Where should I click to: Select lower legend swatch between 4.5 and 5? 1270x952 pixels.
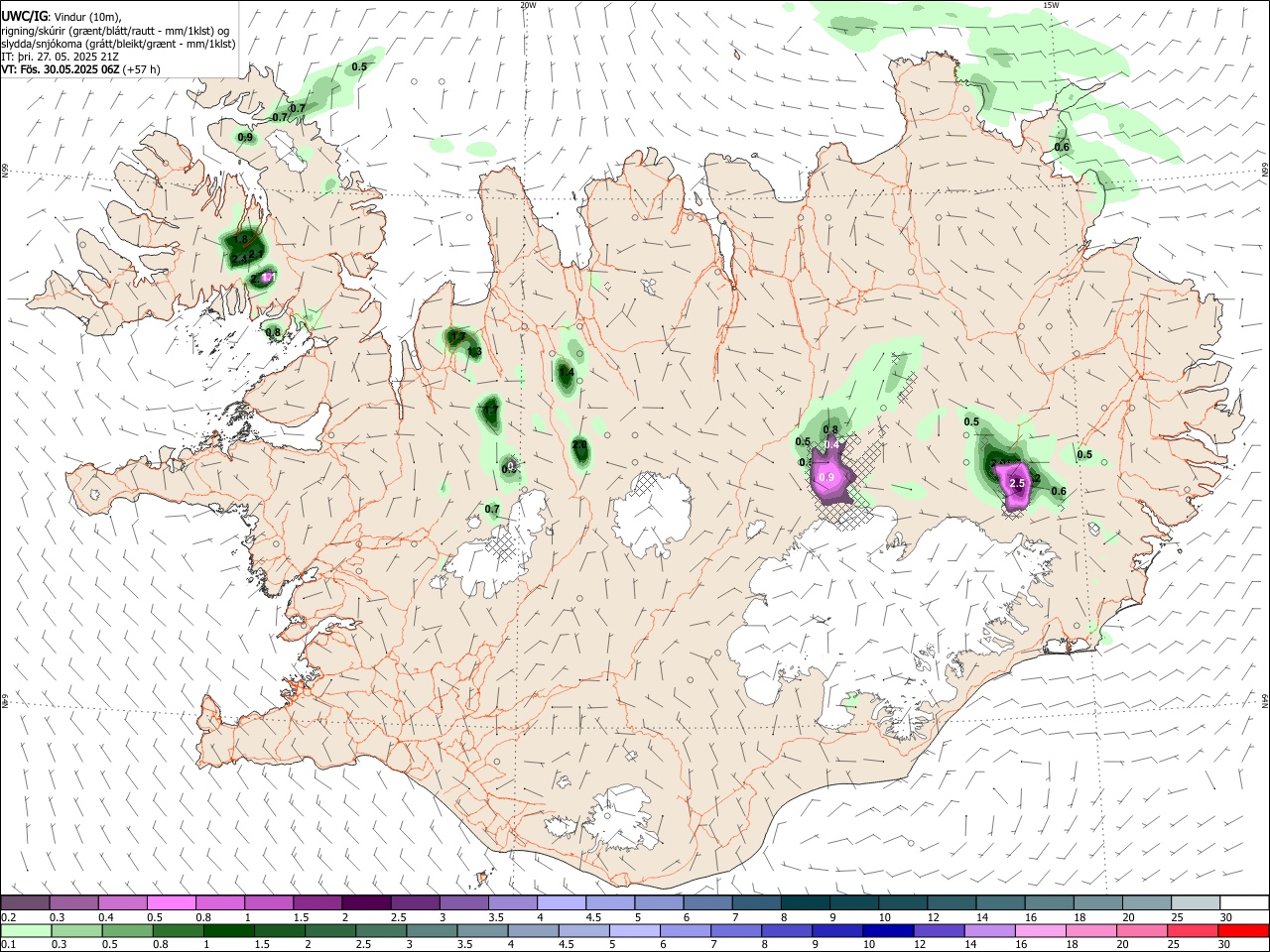582,930
